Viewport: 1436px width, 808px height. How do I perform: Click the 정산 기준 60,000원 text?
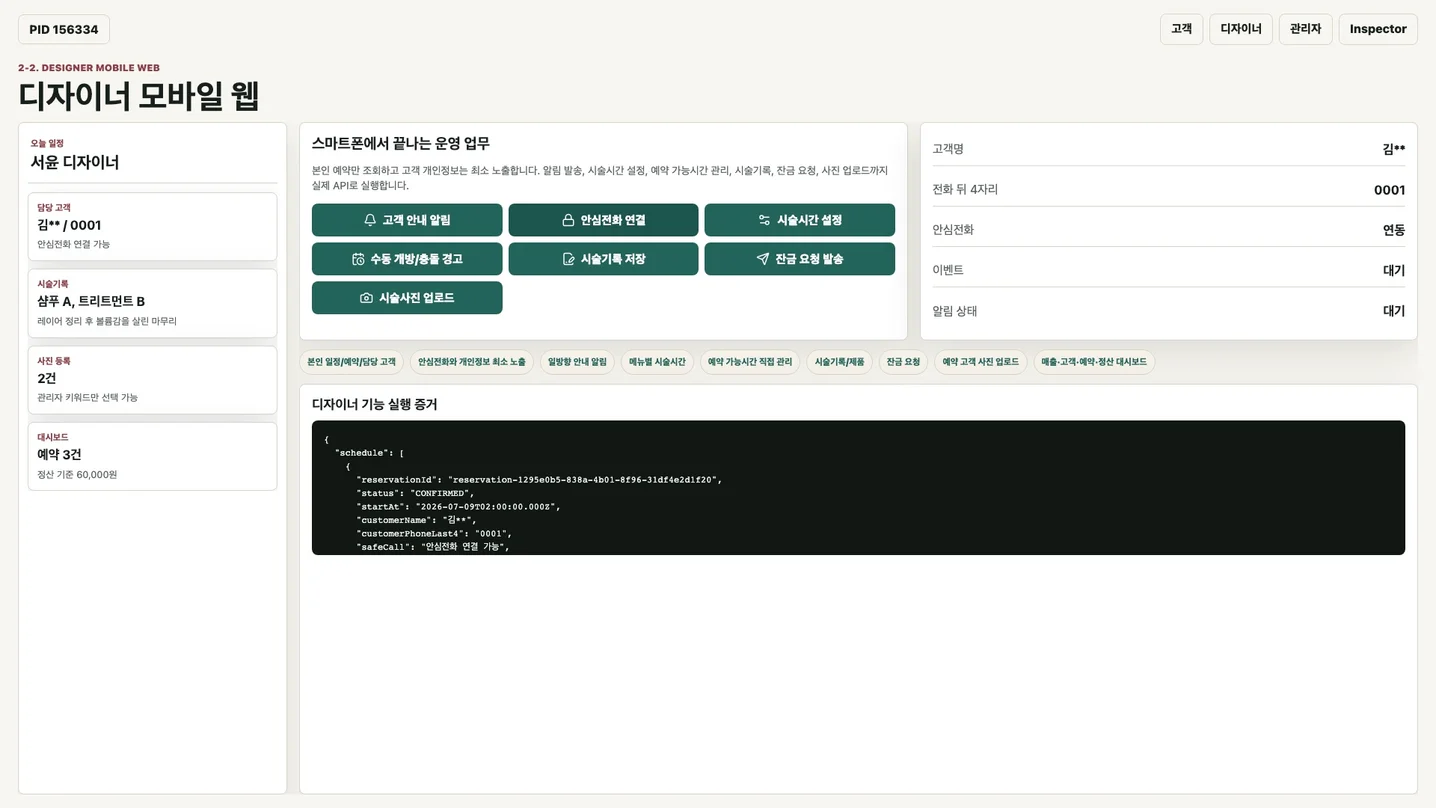point(77,475)
